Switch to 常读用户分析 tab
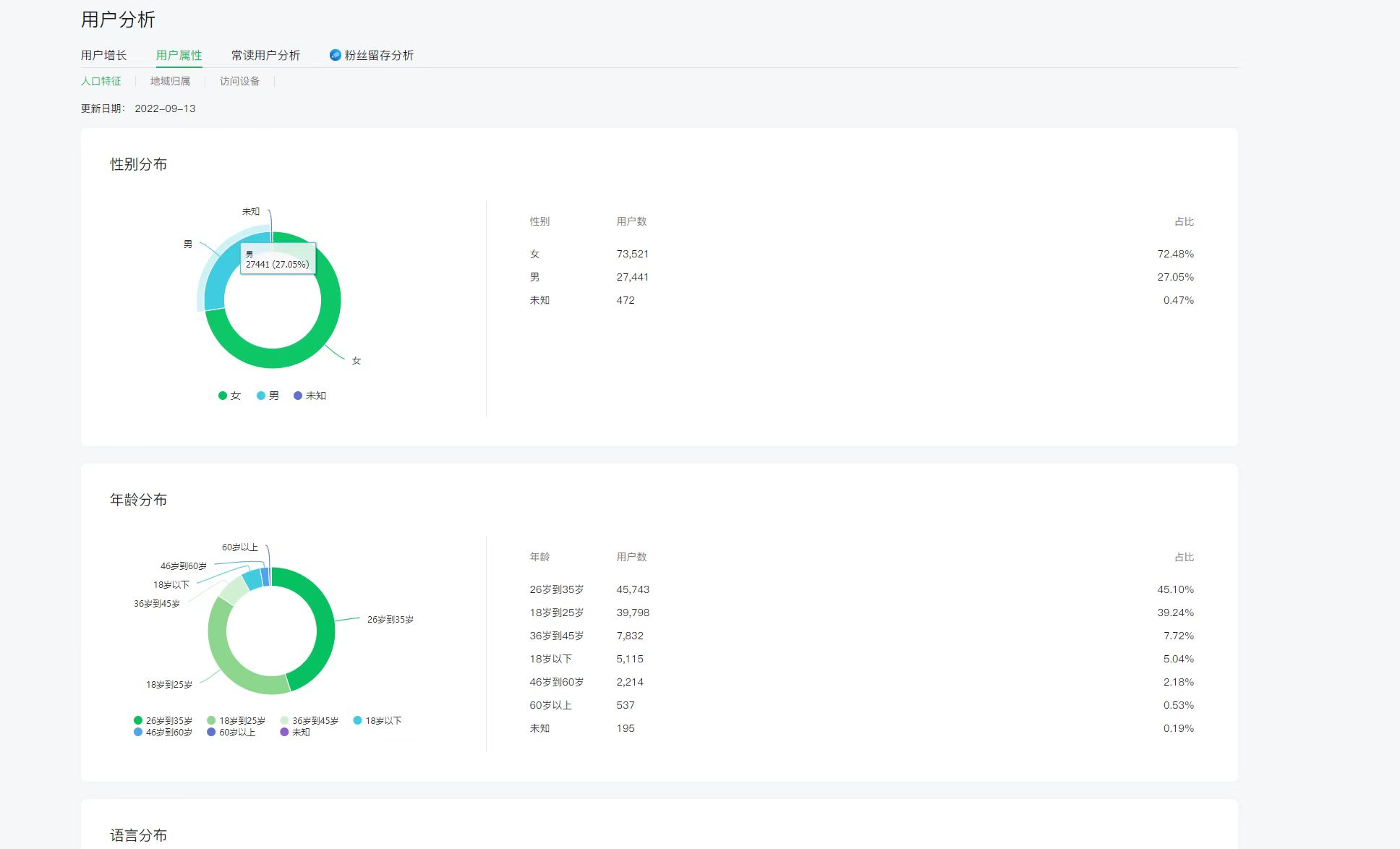 click(x=265, y=55)
